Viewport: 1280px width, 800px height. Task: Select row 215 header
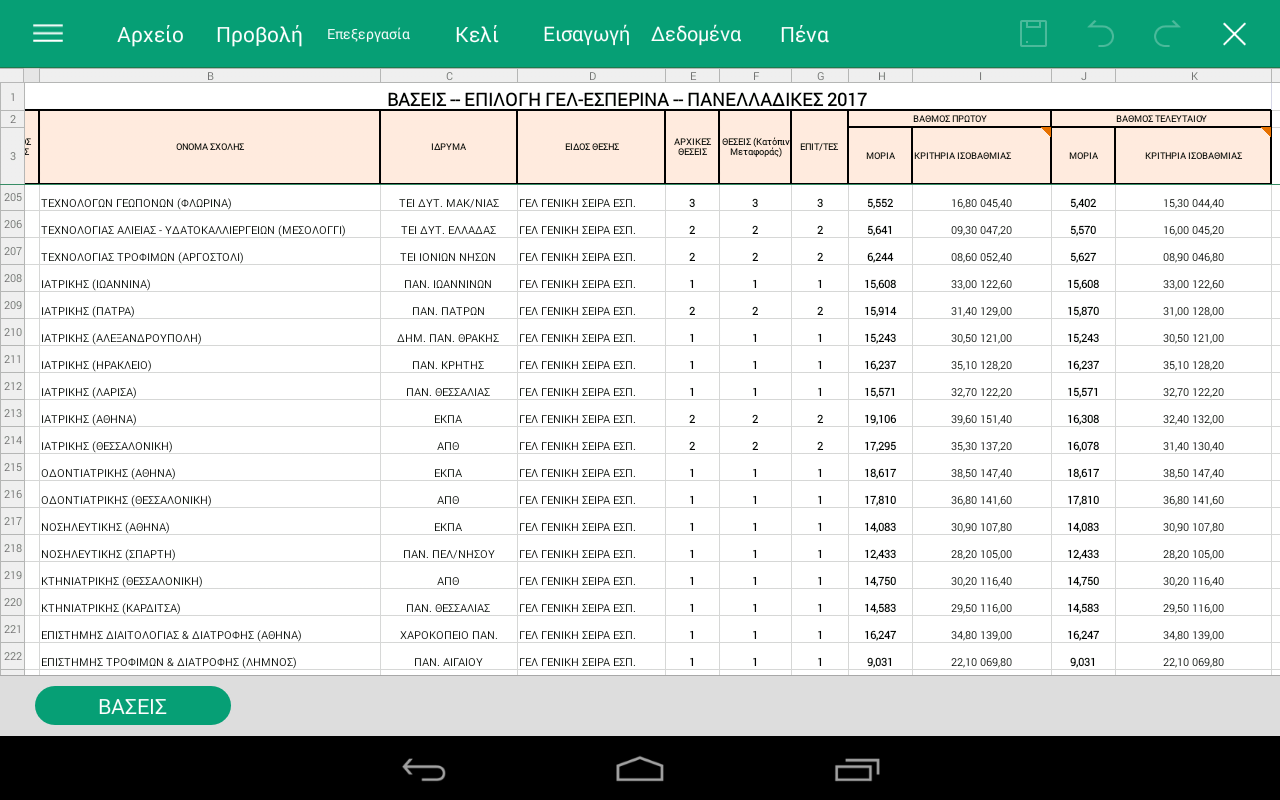[12, 467]
